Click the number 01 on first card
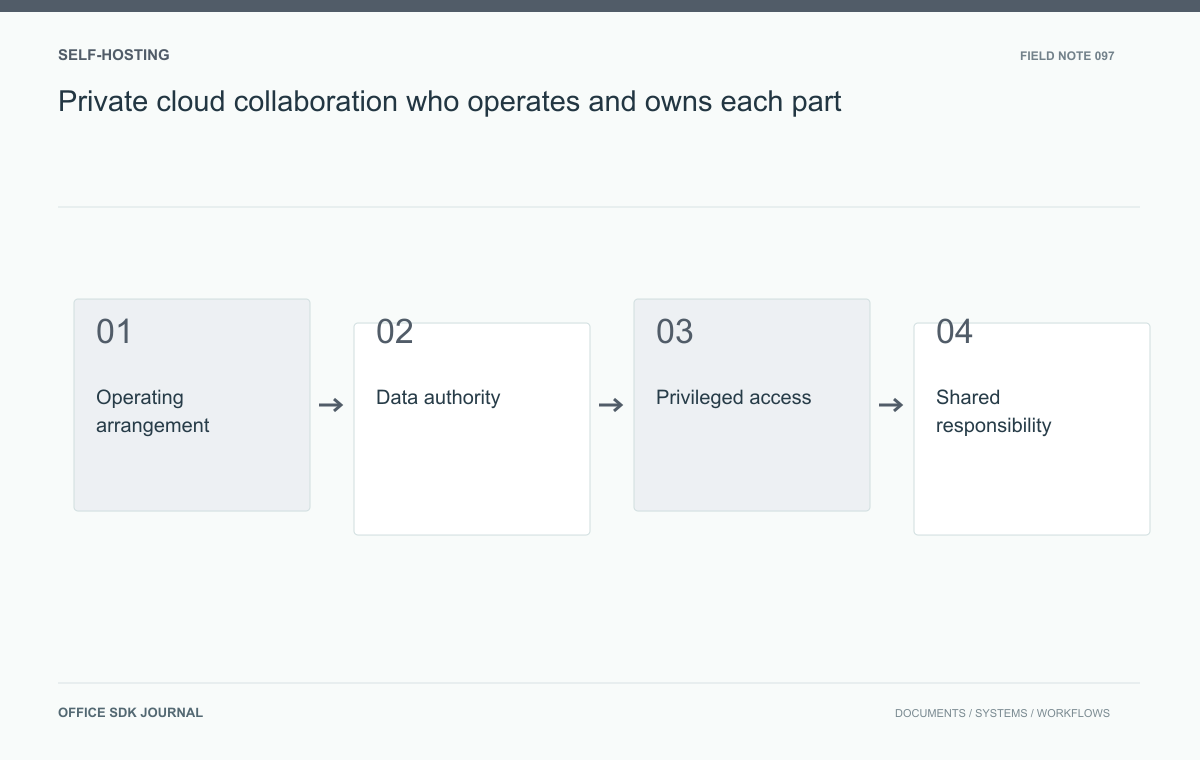This screenshot has height=760, width=1200. [x=114, y=332]
